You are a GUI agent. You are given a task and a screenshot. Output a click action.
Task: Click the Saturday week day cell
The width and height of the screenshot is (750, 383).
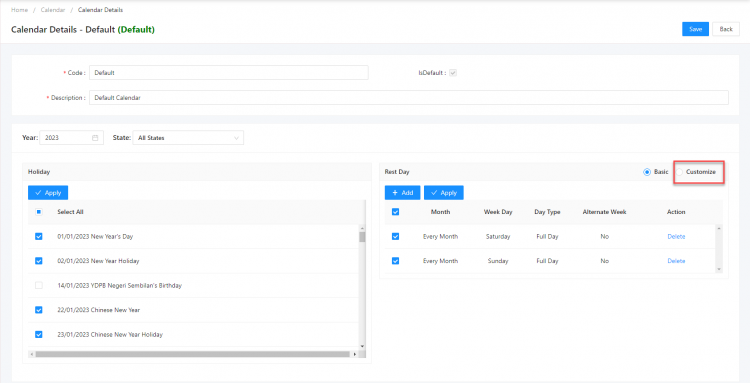(498, 236)
